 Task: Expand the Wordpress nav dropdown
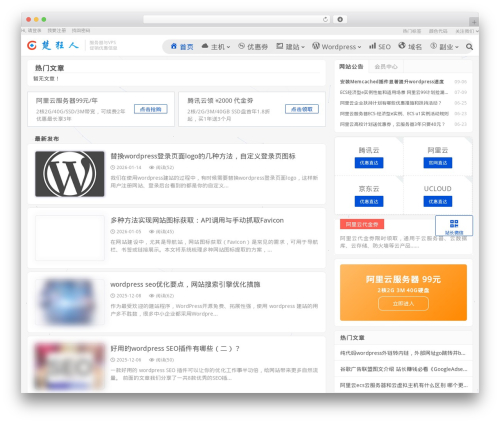coord(337,47)
